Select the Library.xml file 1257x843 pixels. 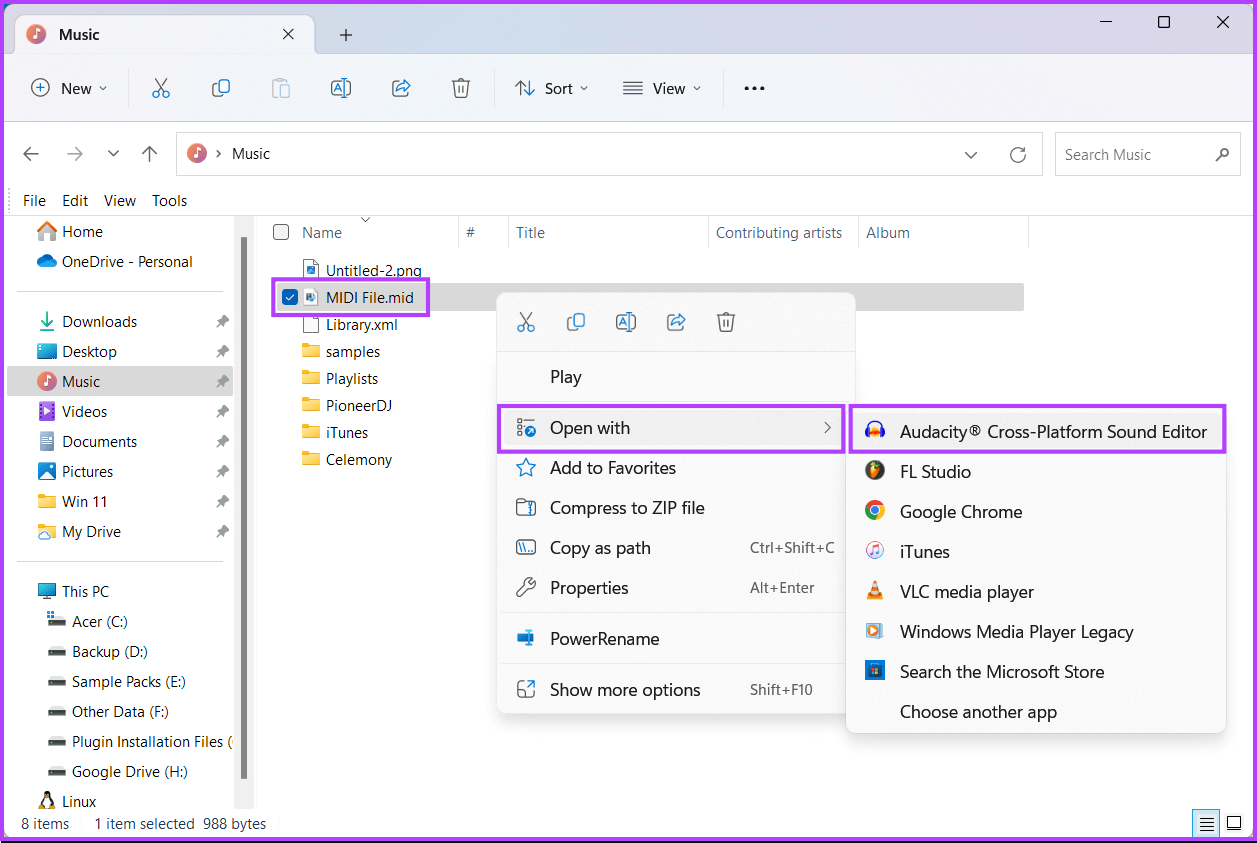click(362, 325)
